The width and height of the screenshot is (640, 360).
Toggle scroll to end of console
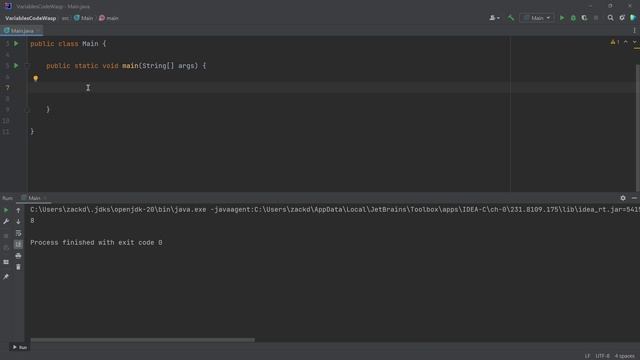[x=18, y=244]
